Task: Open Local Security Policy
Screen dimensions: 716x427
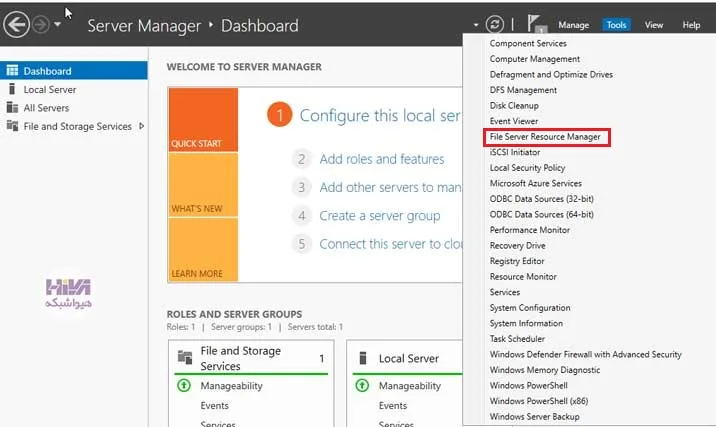Action: [x=527, y=168]
